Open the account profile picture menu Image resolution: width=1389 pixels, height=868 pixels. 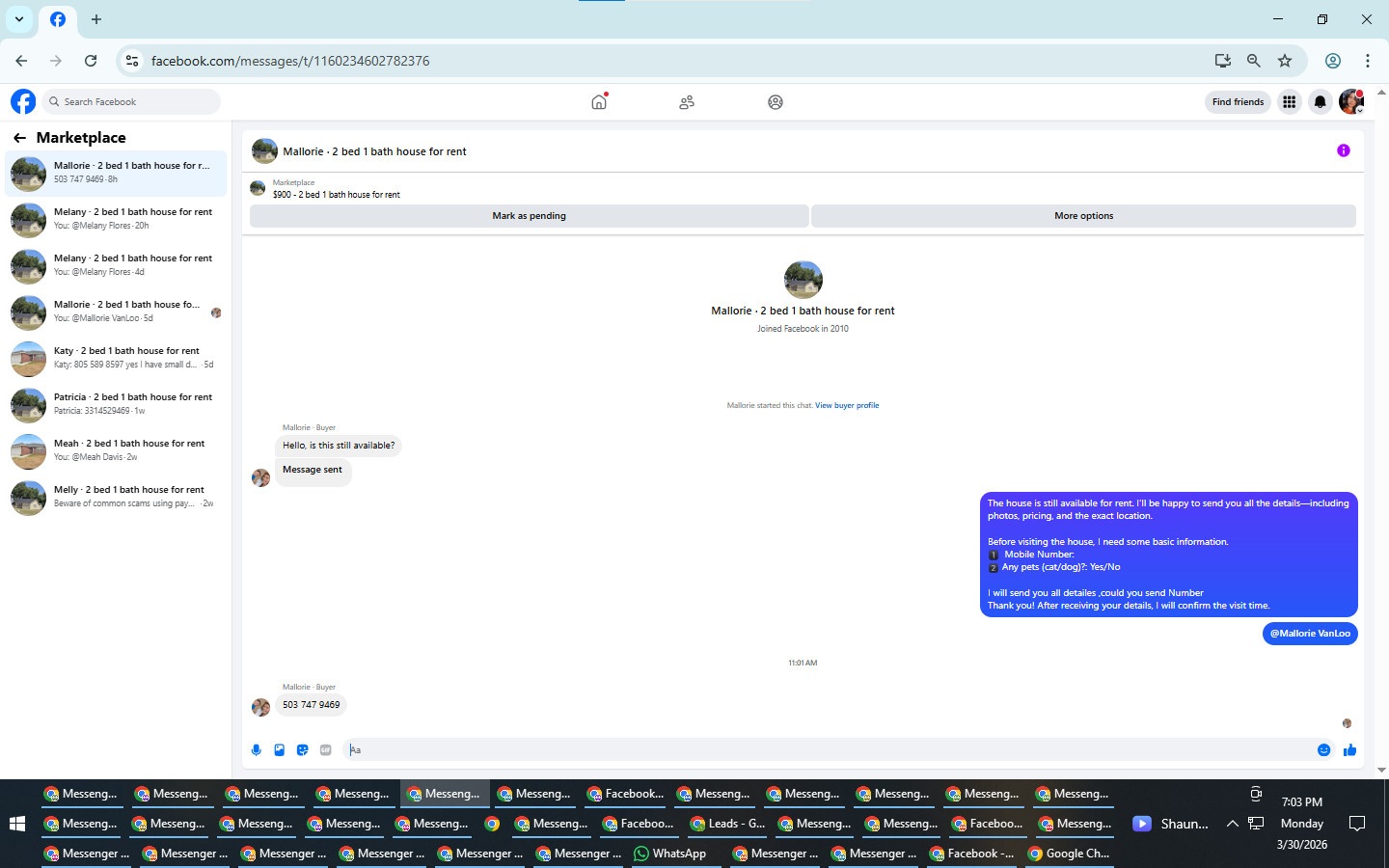pyautogui.click(x=1351, y=101)
